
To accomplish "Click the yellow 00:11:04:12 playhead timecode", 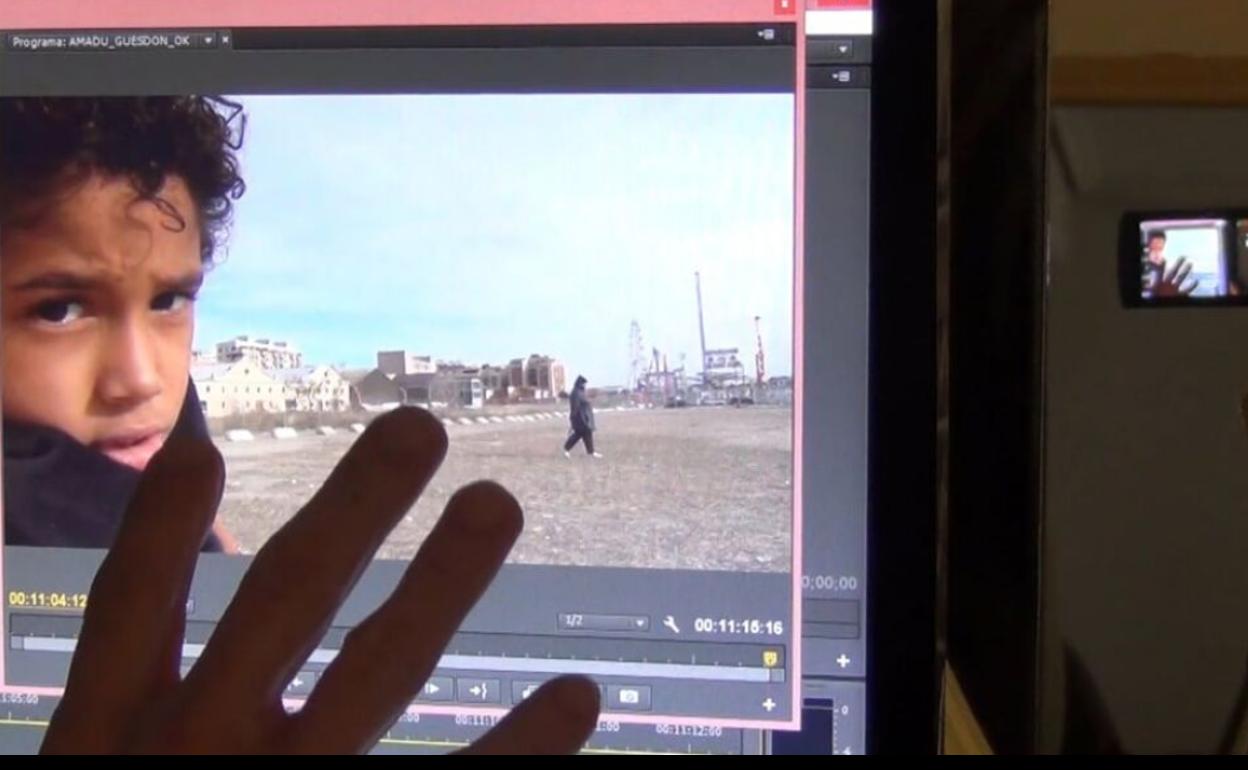I will point(47,600).
